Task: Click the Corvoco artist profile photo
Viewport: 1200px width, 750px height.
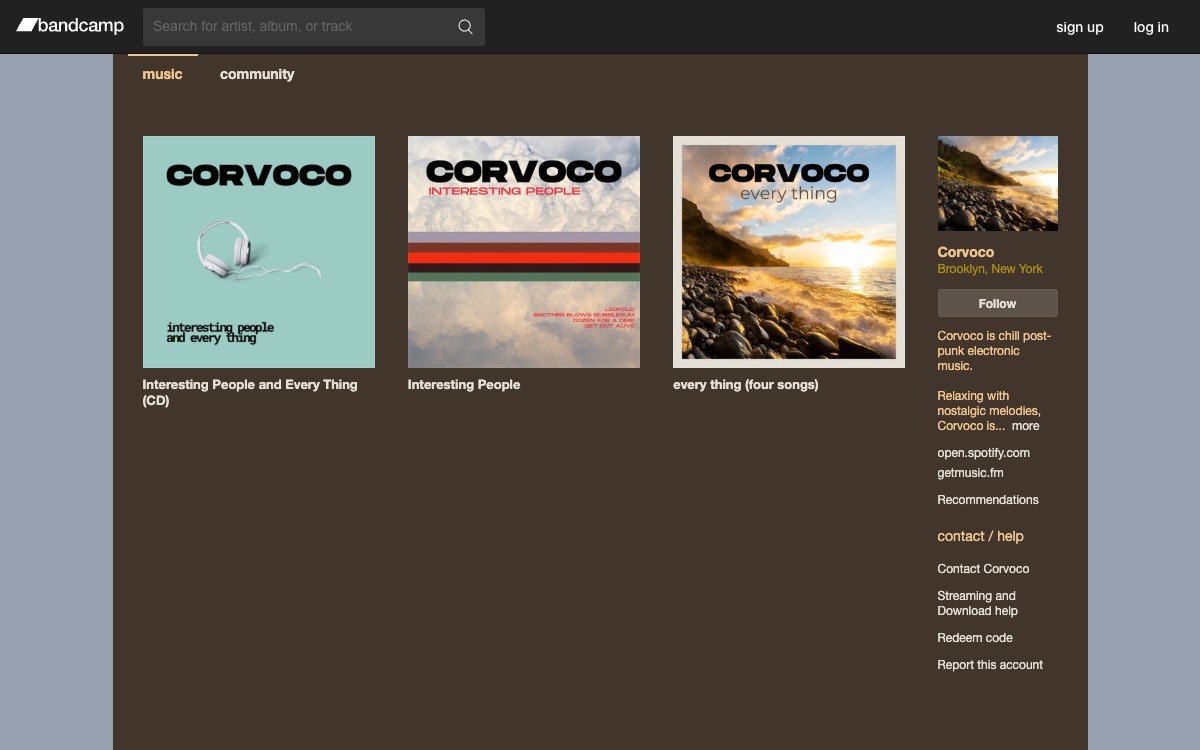Action: (998, 183)
